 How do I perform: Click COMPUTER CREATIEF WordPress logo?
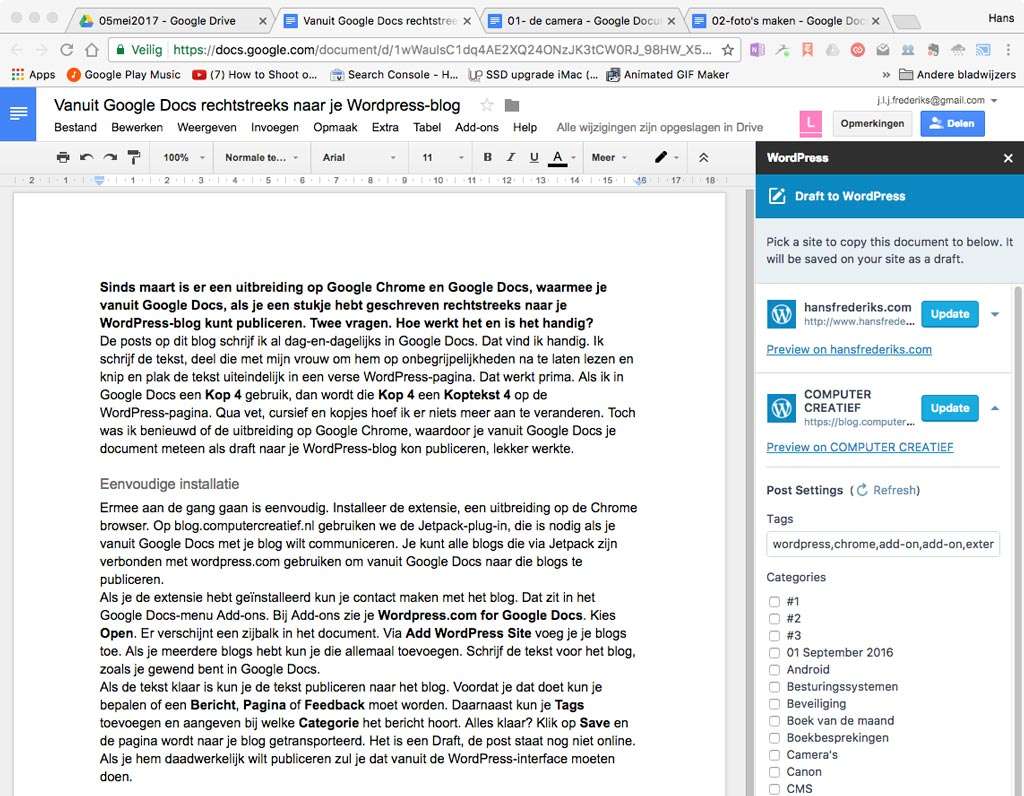(781, 408)
